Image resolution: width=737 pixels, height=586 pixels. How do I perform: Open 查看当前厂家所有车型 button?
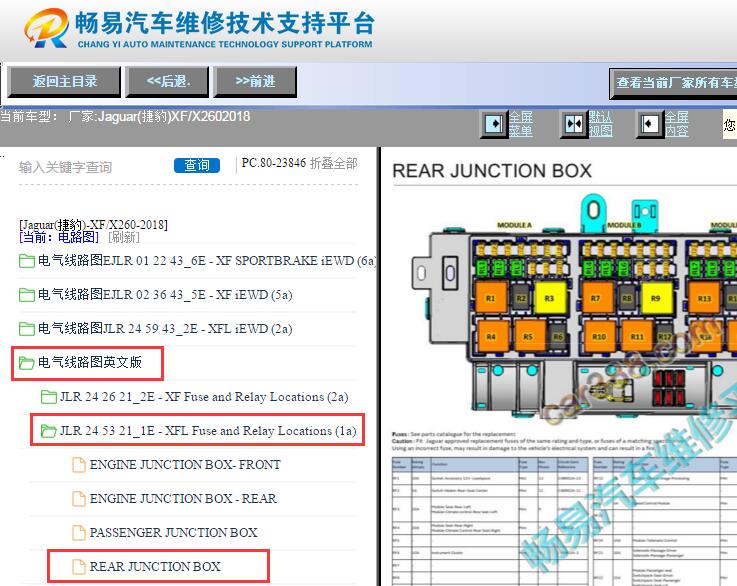pyautogui.click(x=674, y=84)
